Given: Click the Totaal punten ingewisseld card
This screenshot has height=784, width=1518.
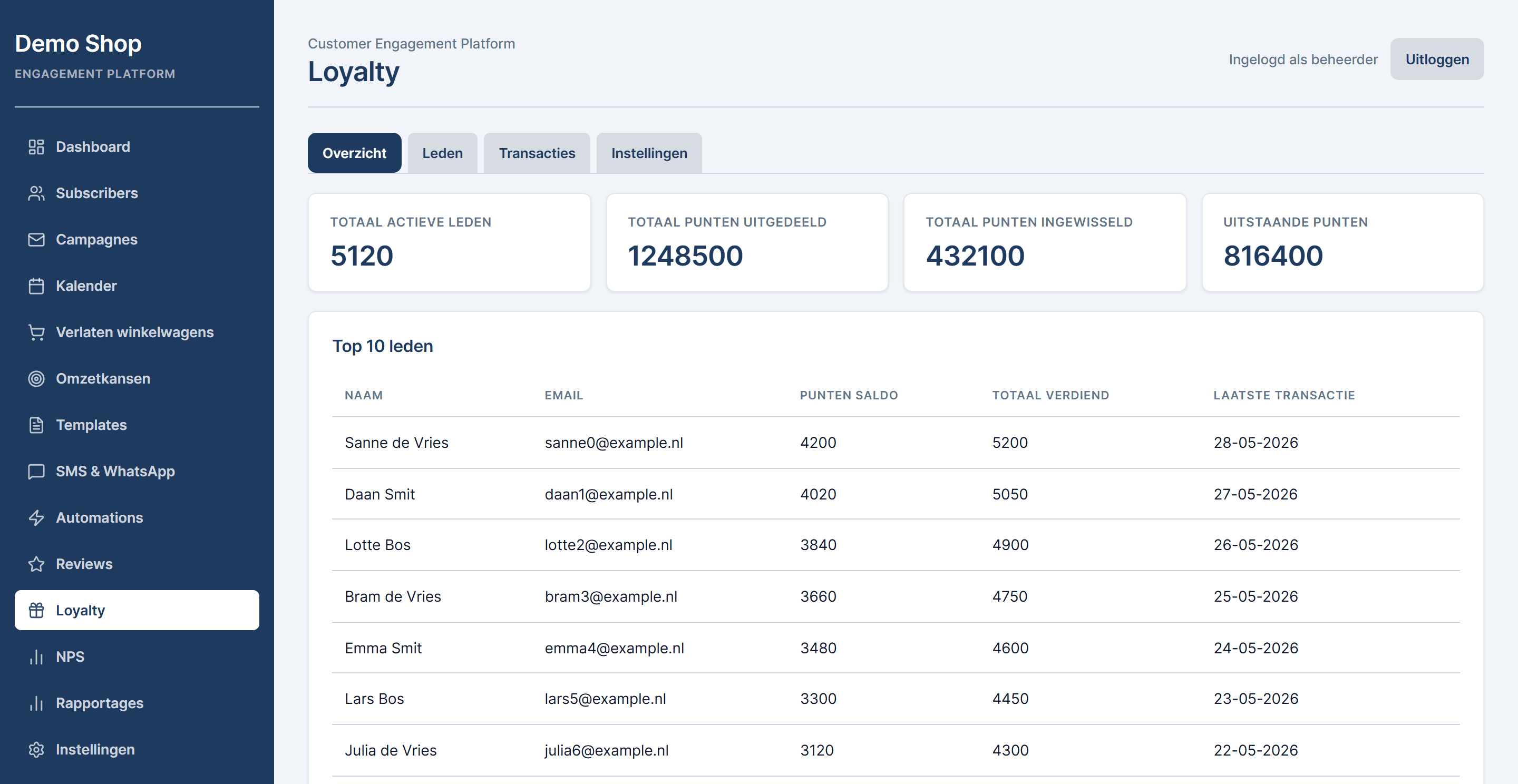Looking at the screenshot, I should coord(1045,243).
